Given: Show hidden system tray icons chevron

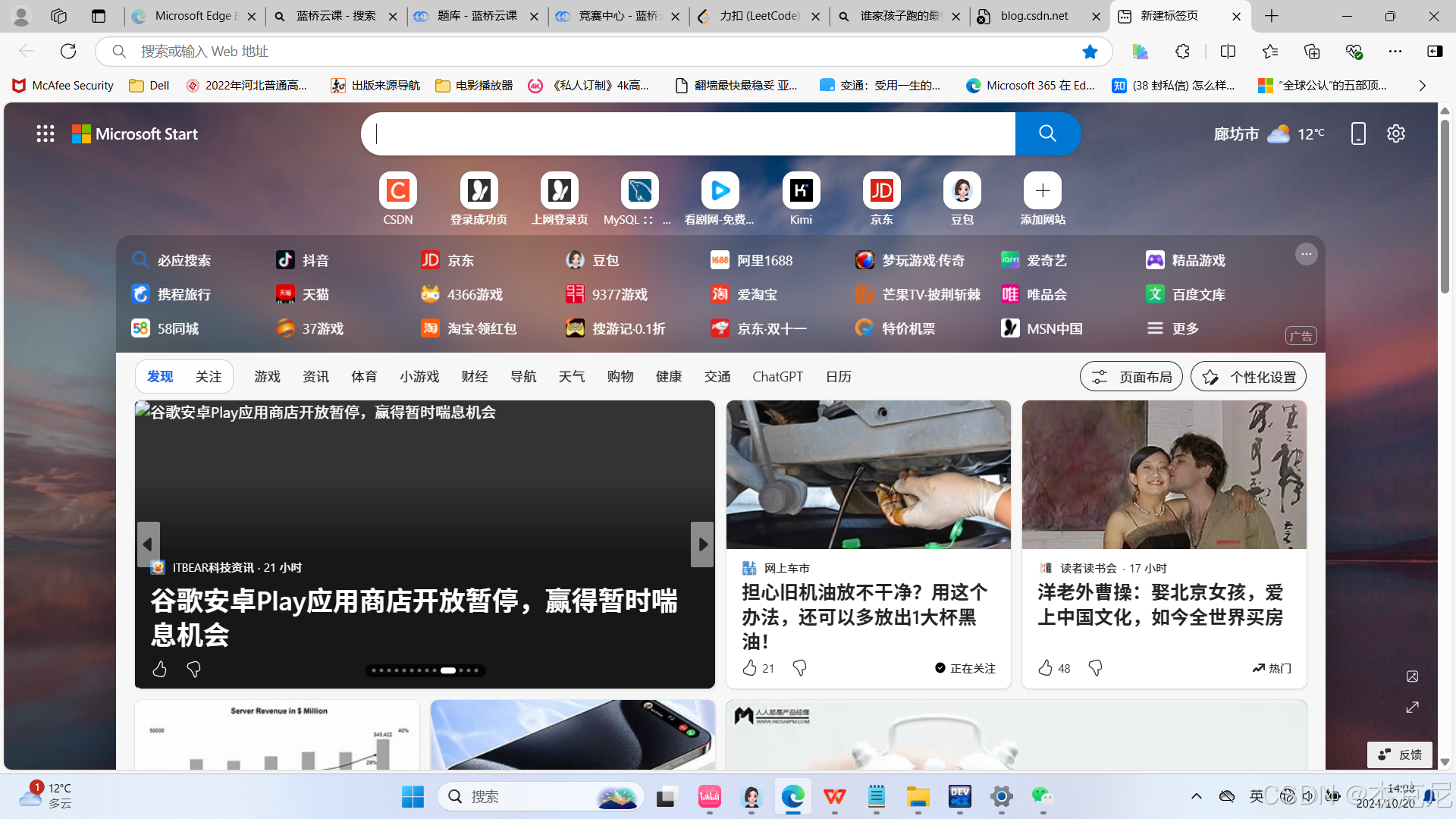Looking at the screenshot, I should point(1196,796).
